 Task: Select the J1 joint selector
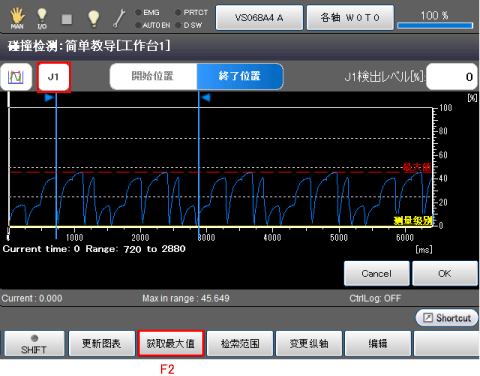pos(53,77)
